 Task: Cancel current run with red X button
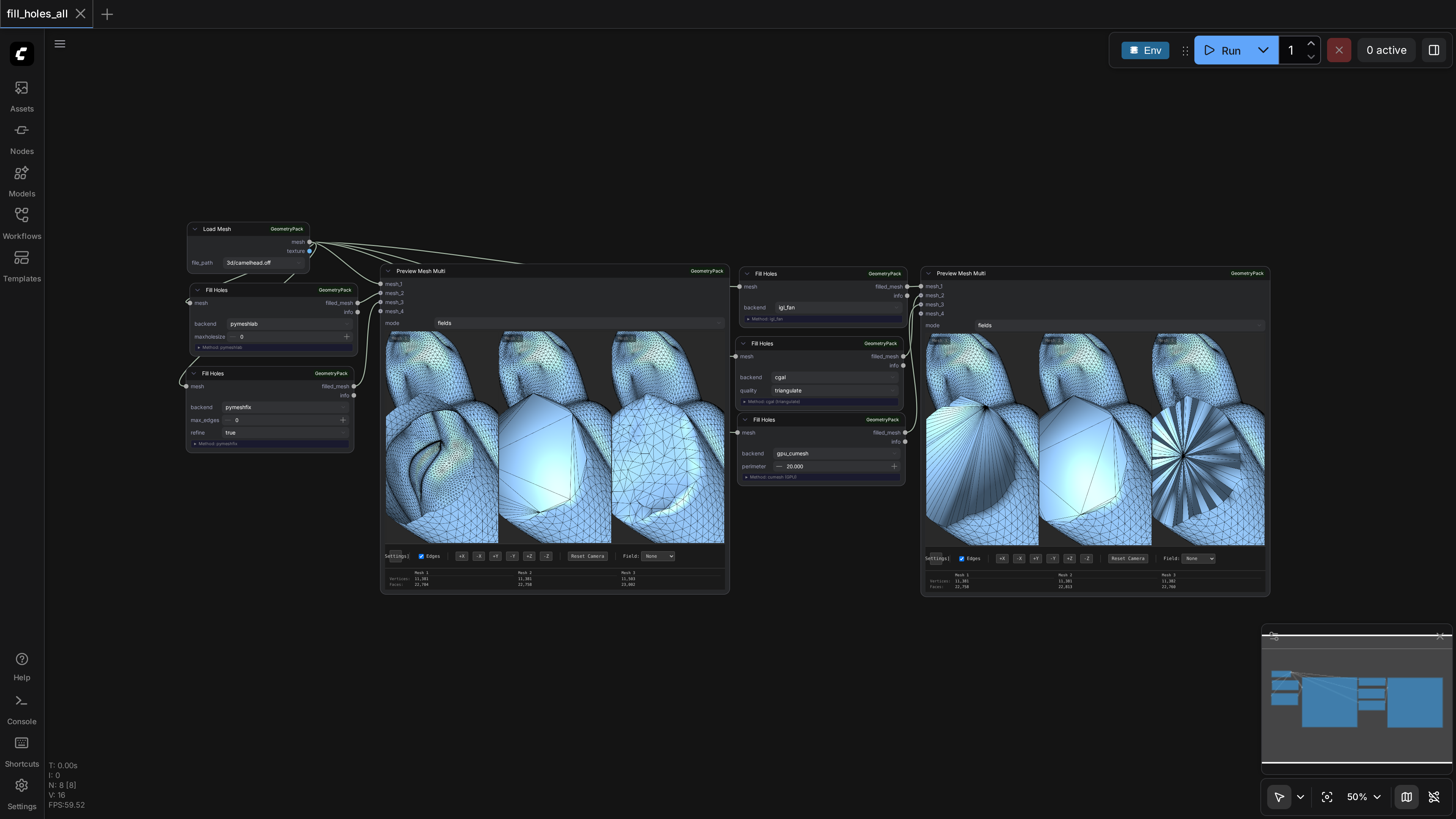pos(1339,50)
